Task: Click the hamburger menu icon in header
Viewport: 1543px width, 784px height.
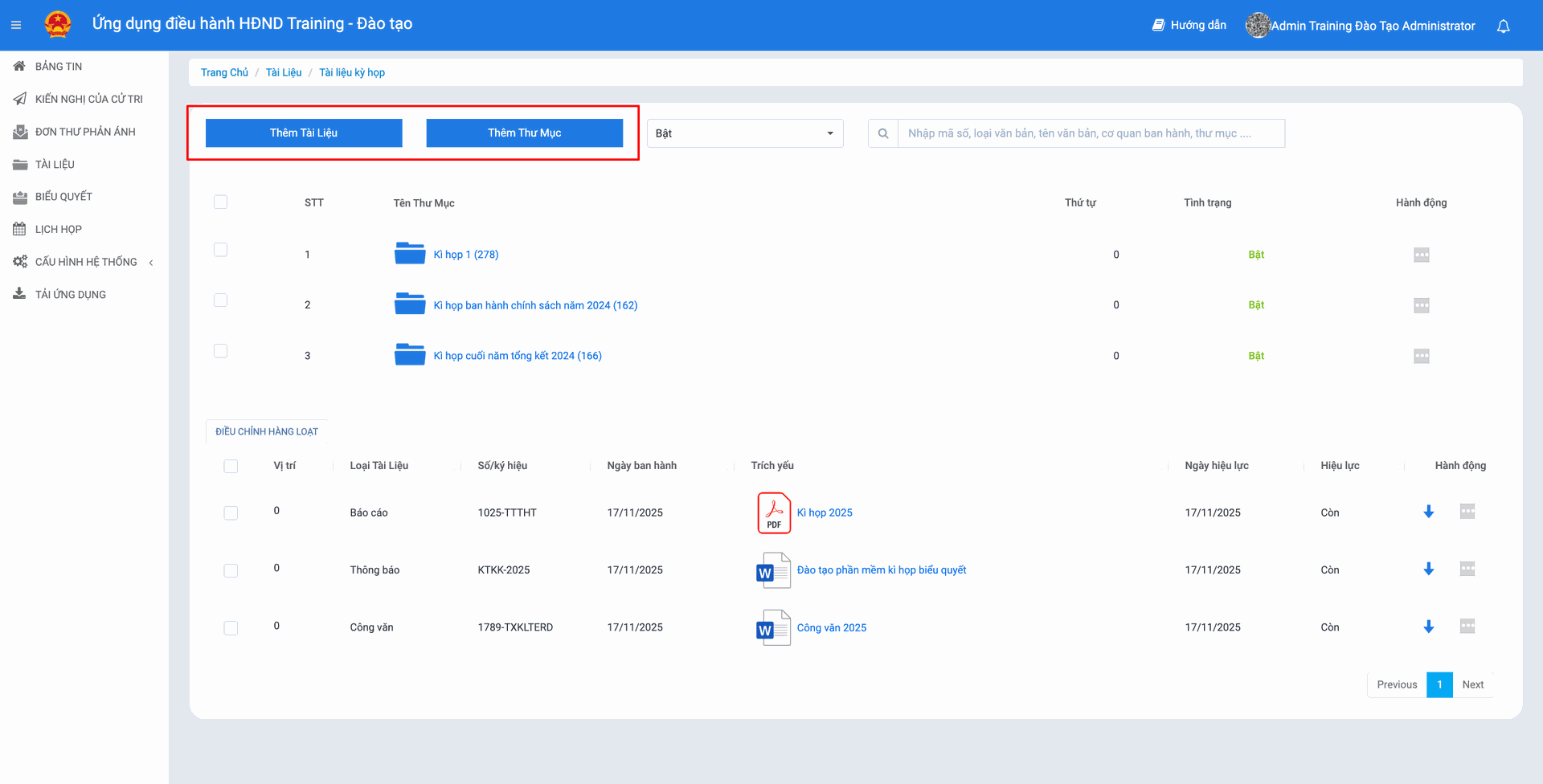Action: pyautogui.click(x=16, y=25)
